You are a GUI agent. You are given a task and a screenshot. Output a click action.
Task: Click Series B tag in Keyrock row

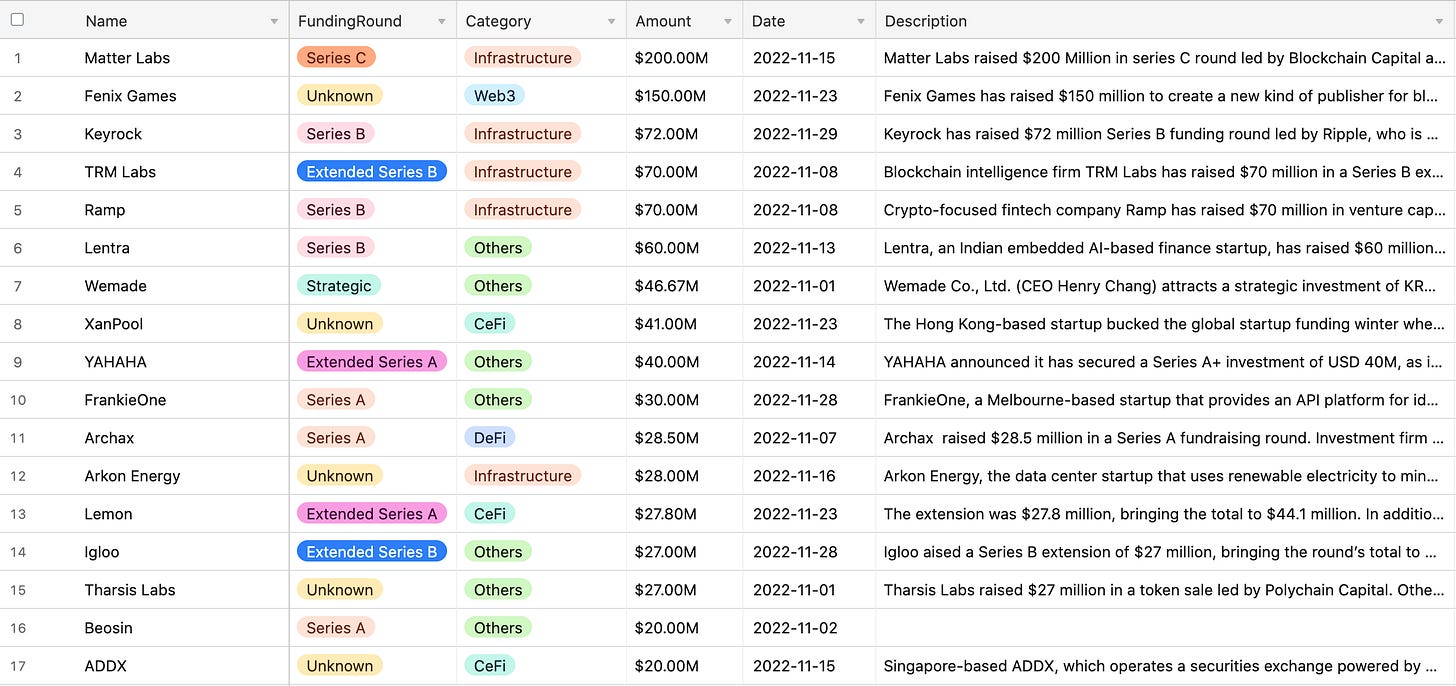pos(336,134)
